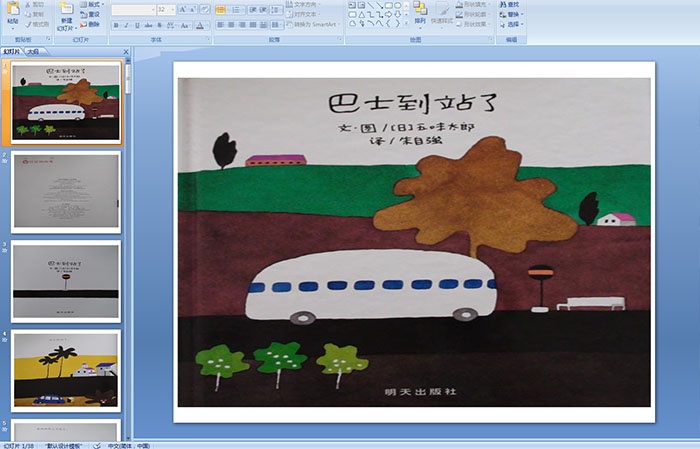Clear all formatting with eraser icon

click(x=205, y=9)
